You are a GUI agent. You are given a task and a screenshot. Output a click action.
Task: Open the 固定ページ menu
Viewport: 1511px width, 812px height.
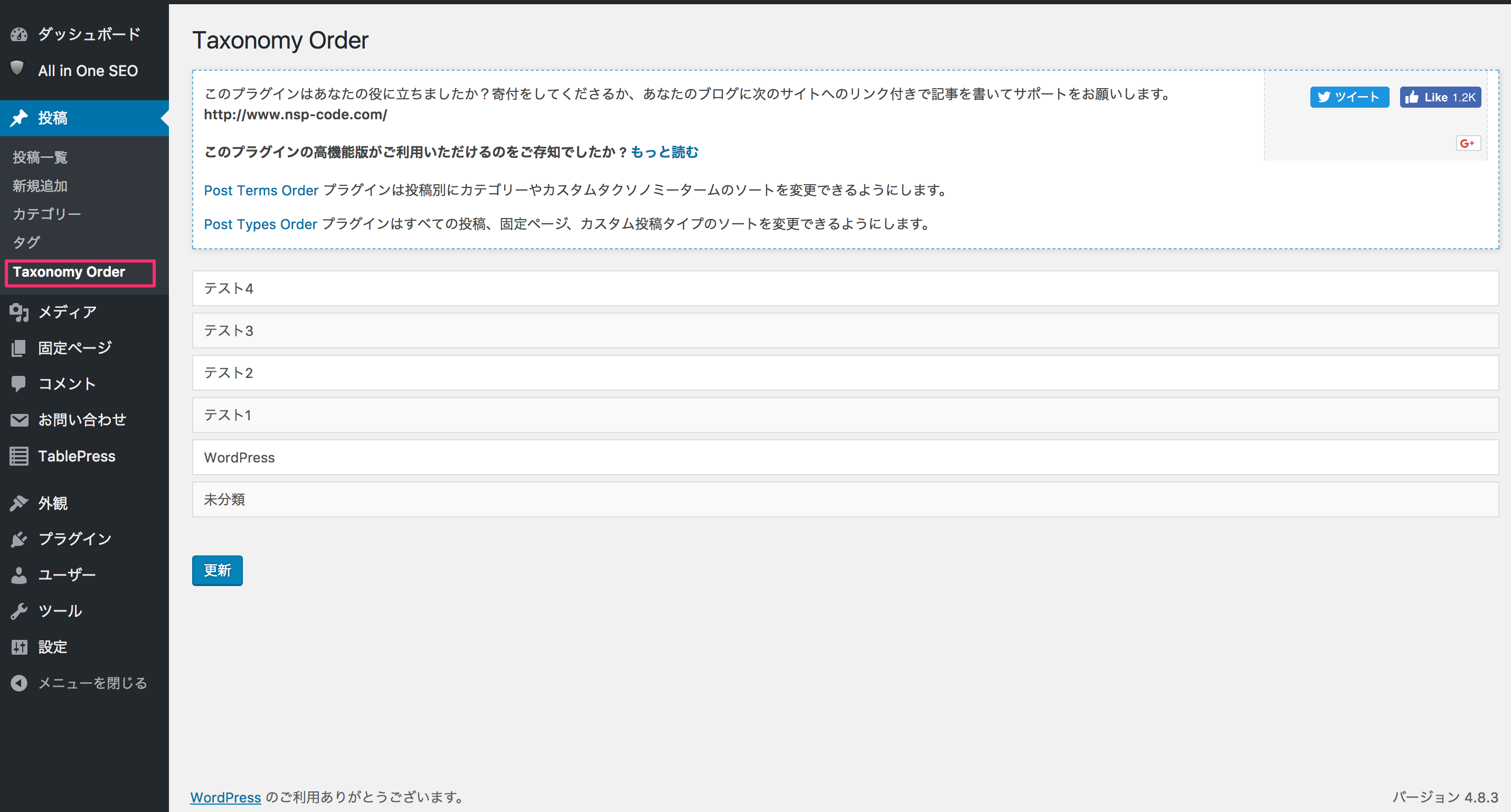pyautogui.click(x=84, y=348)
